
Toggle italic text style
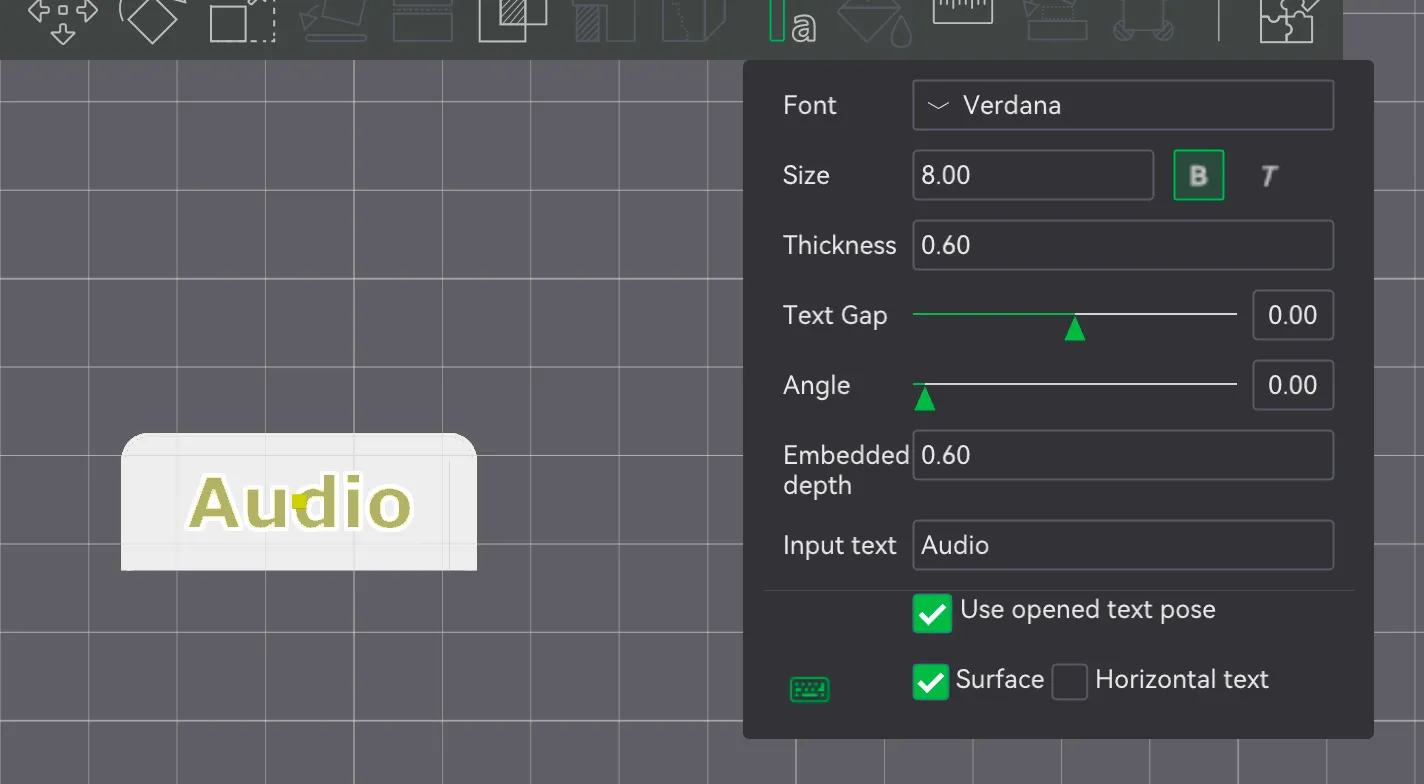pos(1268,176)
